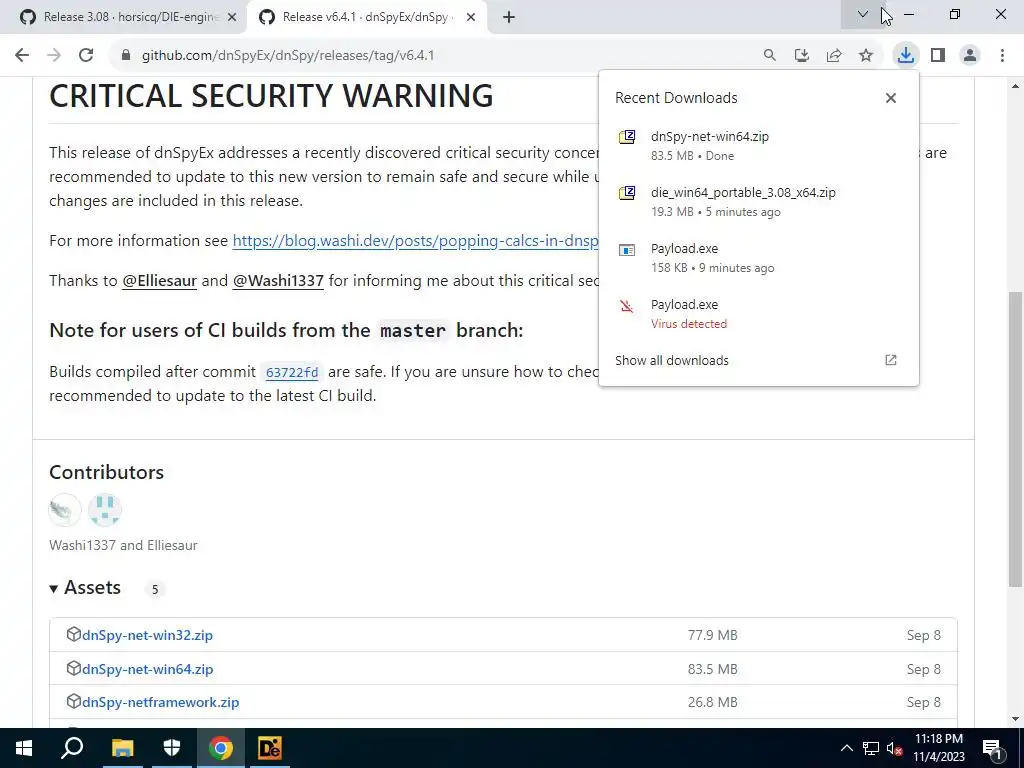
Task: Collapse the Assets section
Action: point(85,588)
